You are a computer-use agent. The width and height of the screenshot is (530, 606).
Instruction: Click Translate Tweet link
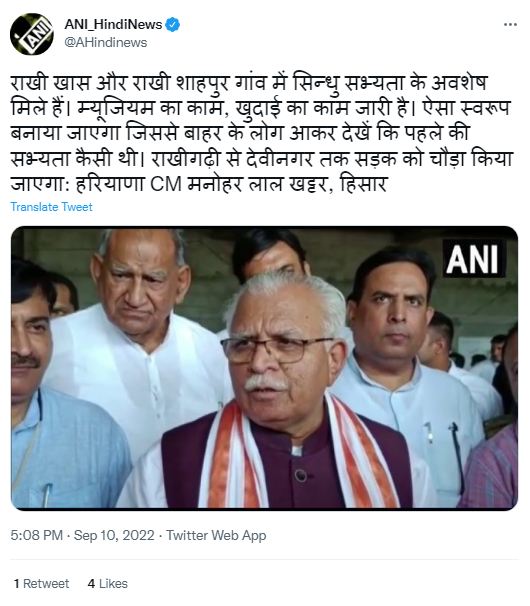point(51,207)
